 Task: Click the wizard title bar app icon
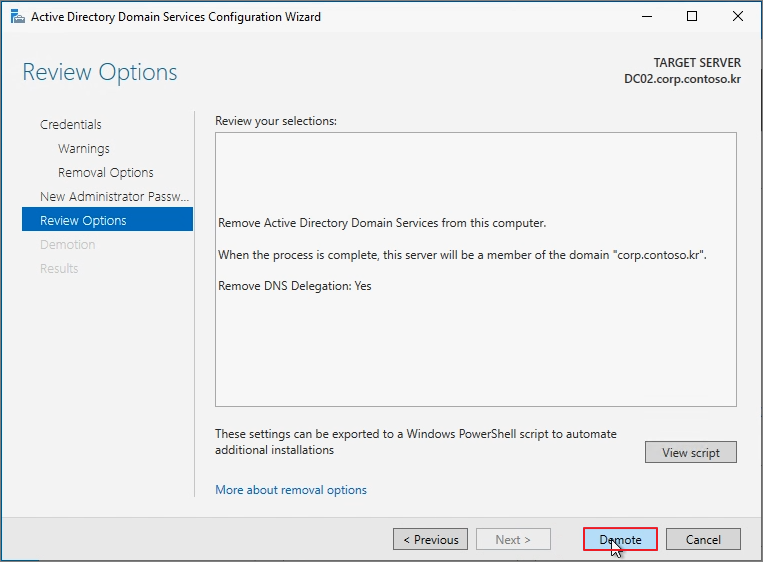(18, 17)
